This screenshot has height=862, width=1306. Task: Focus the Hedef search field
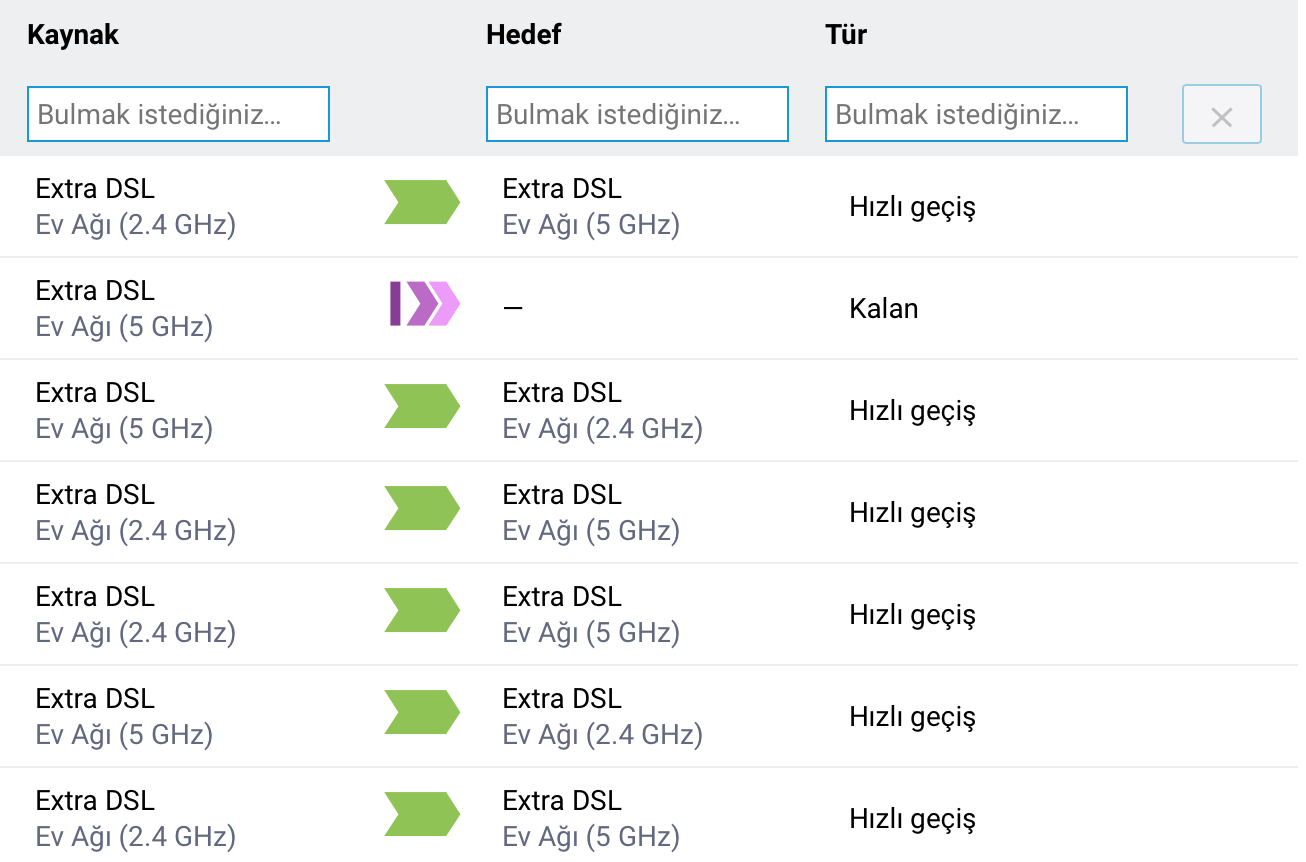pyautogui.click(x=637, y=114)
